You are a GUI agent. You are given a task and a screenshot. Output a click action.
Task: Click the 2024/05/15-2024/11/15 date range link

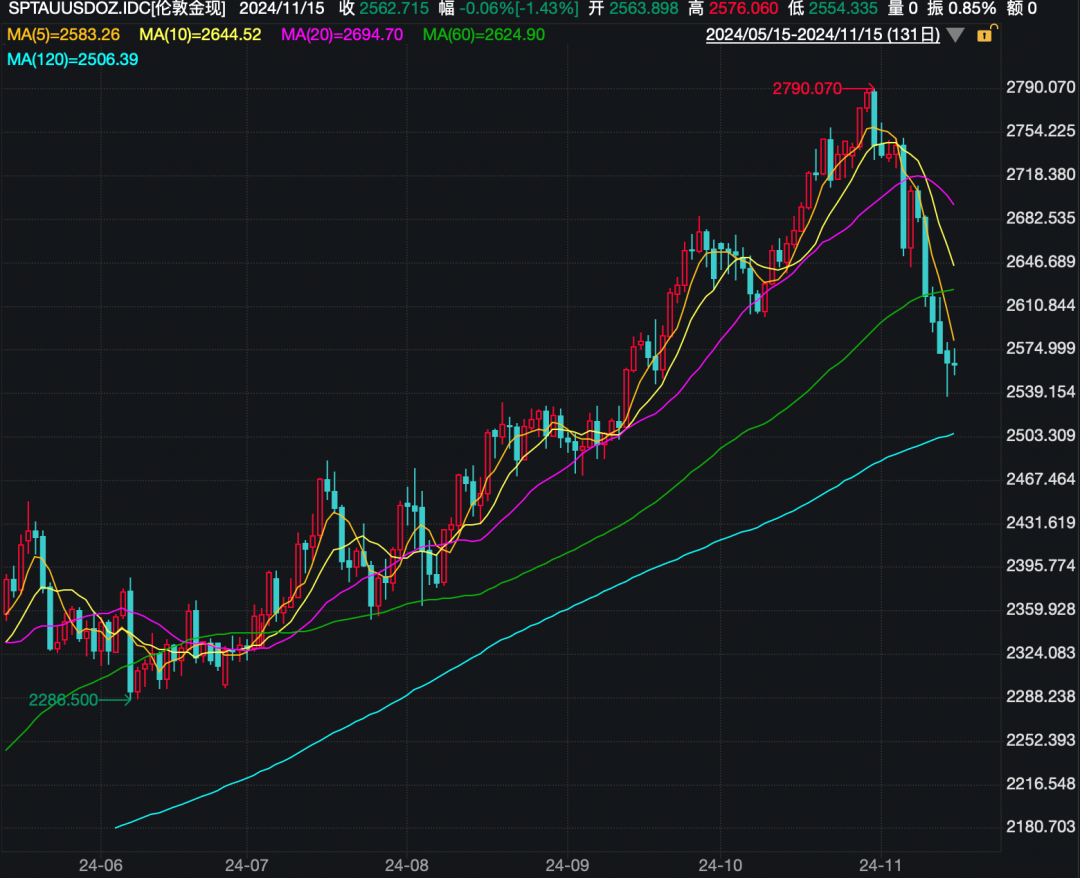tap(822, 35)
